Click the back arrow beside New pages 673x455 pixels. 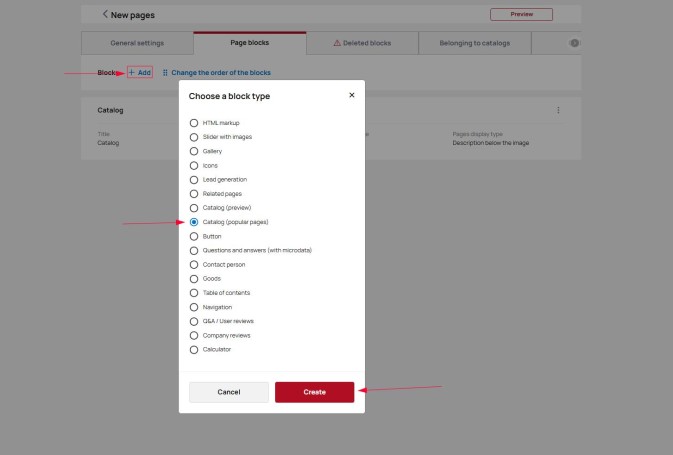coord(106,14)
